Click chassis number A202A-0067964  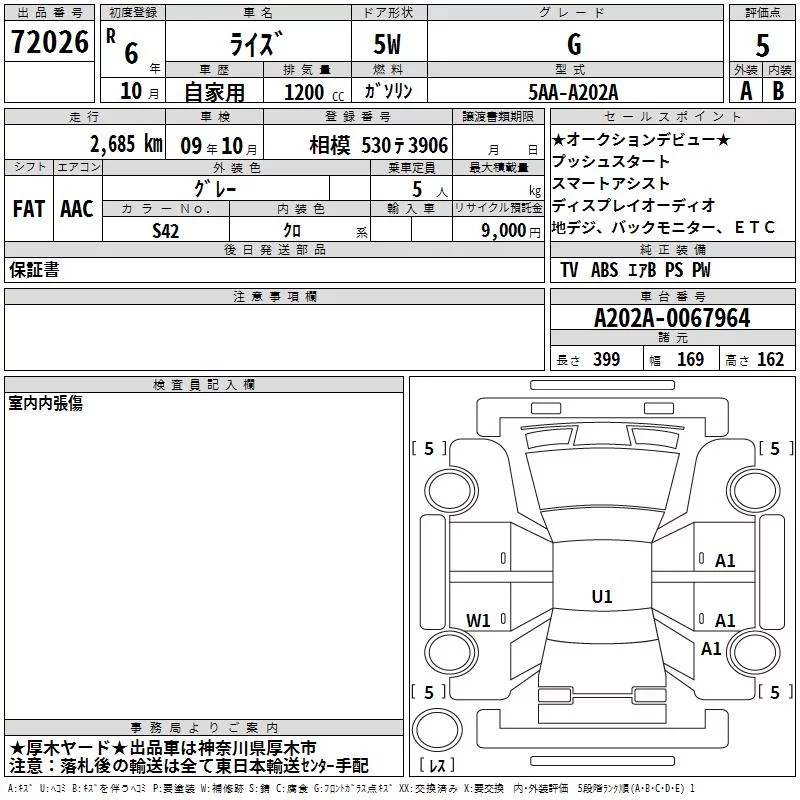coord(672,318)
